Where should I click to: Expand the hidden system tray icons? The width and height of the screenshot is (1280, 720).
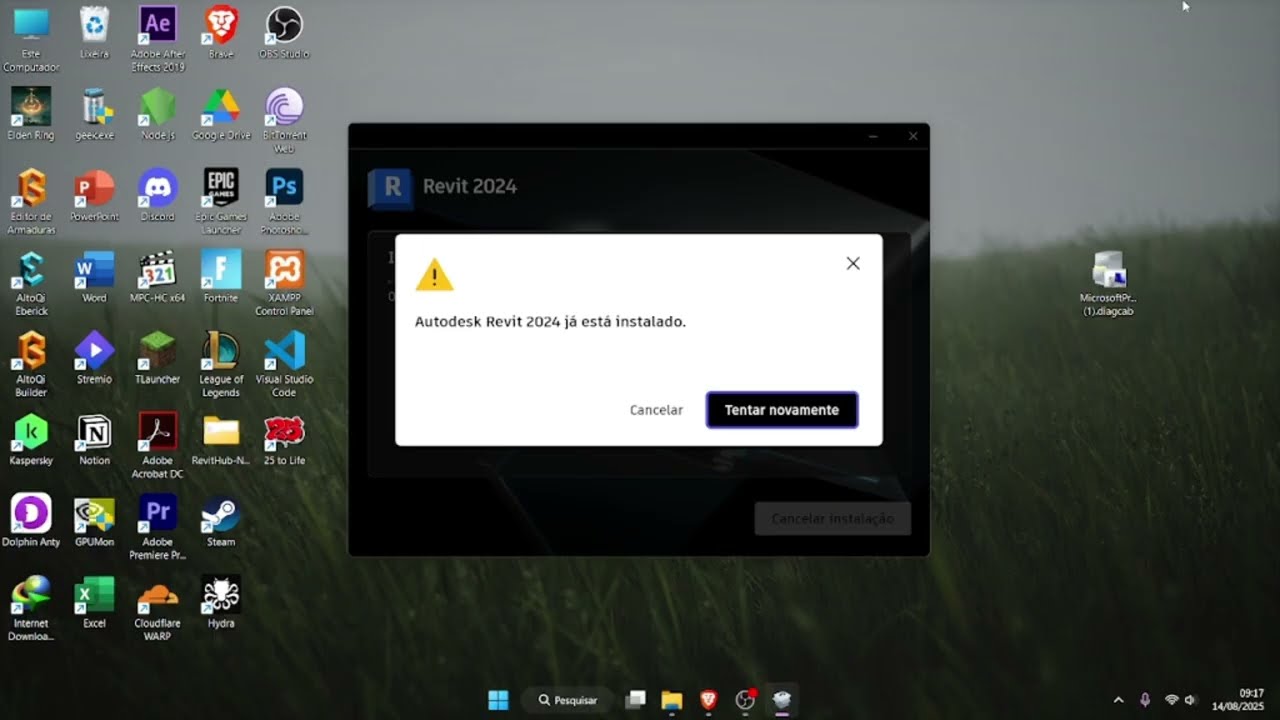1118,700
